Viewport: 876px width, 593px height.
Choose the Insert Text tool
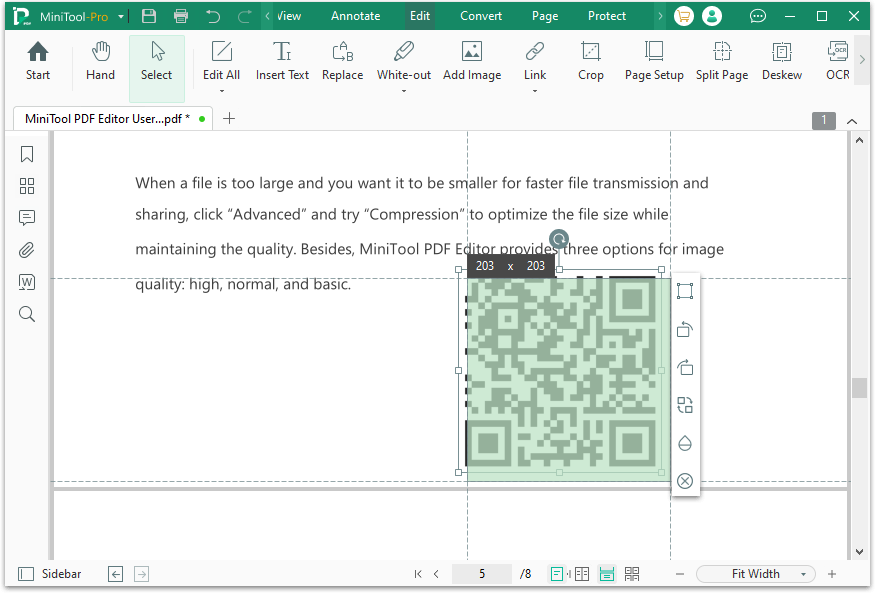pyautogui.click(x=282, y=61)
